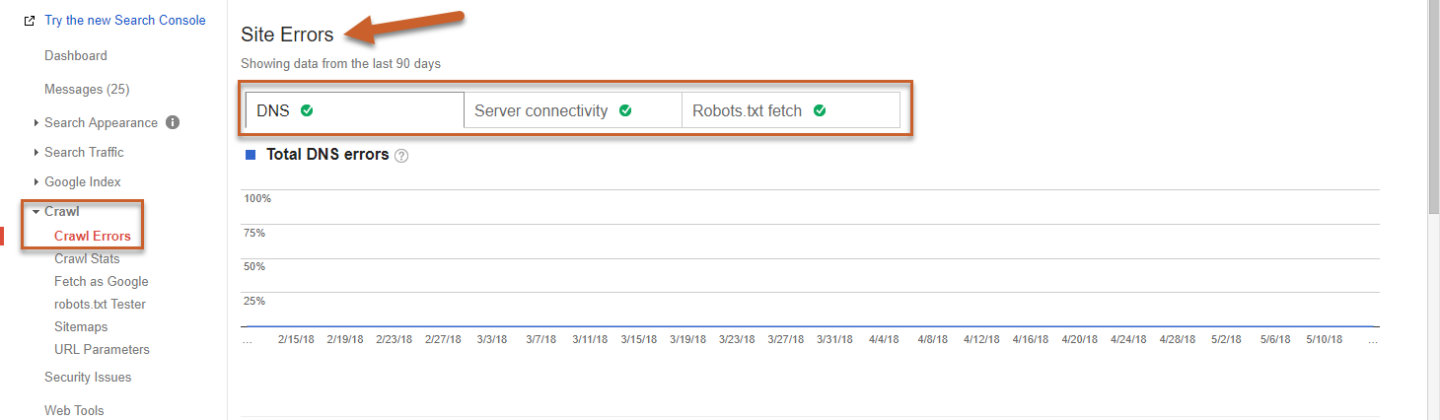The height and width of the screenshot is (420, 1440).
Task: Switch to the Robots.txt fetch tab
Action: 748,111
